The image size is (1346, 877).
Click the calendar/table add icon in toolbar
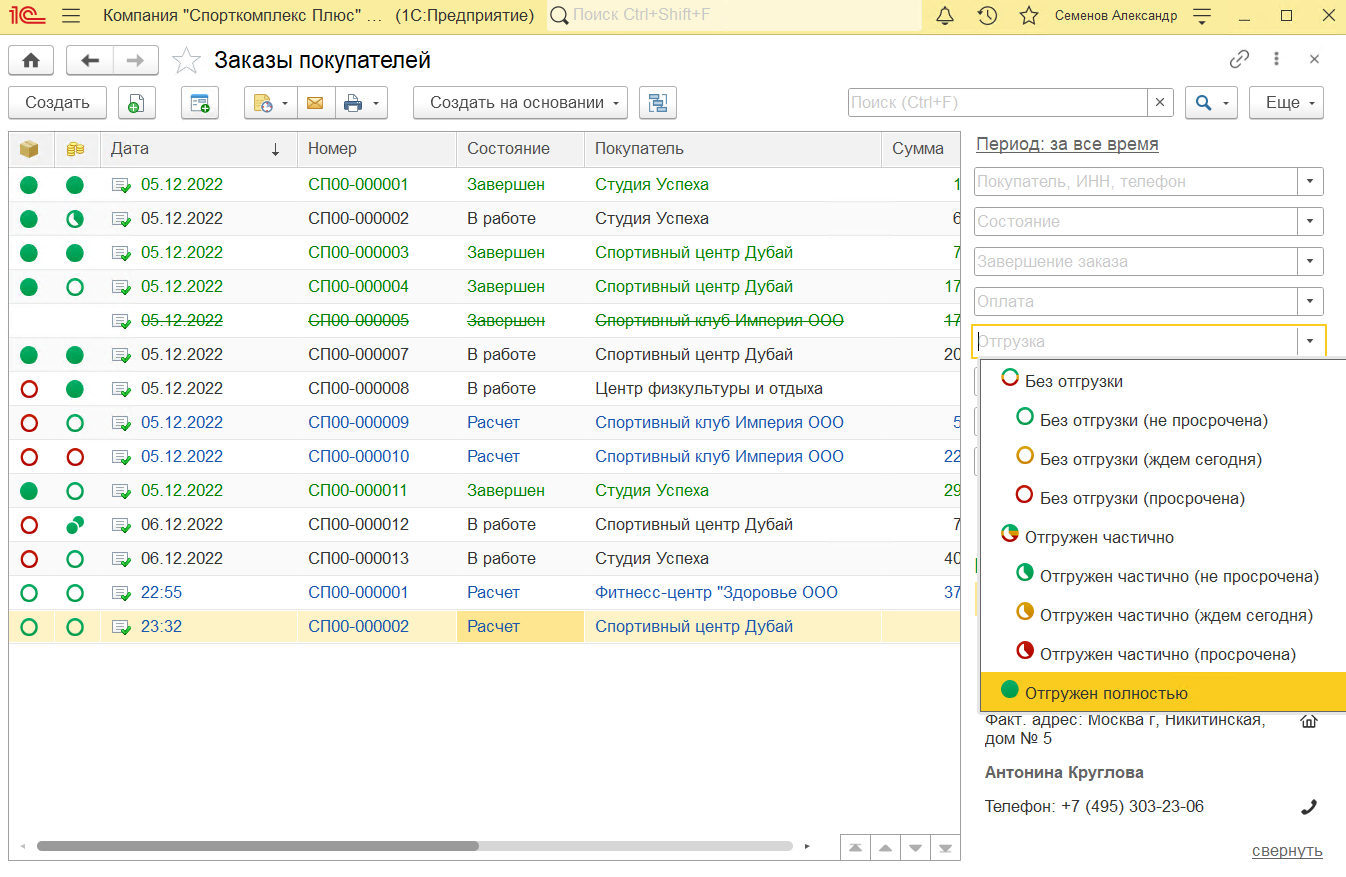(200, 103)
